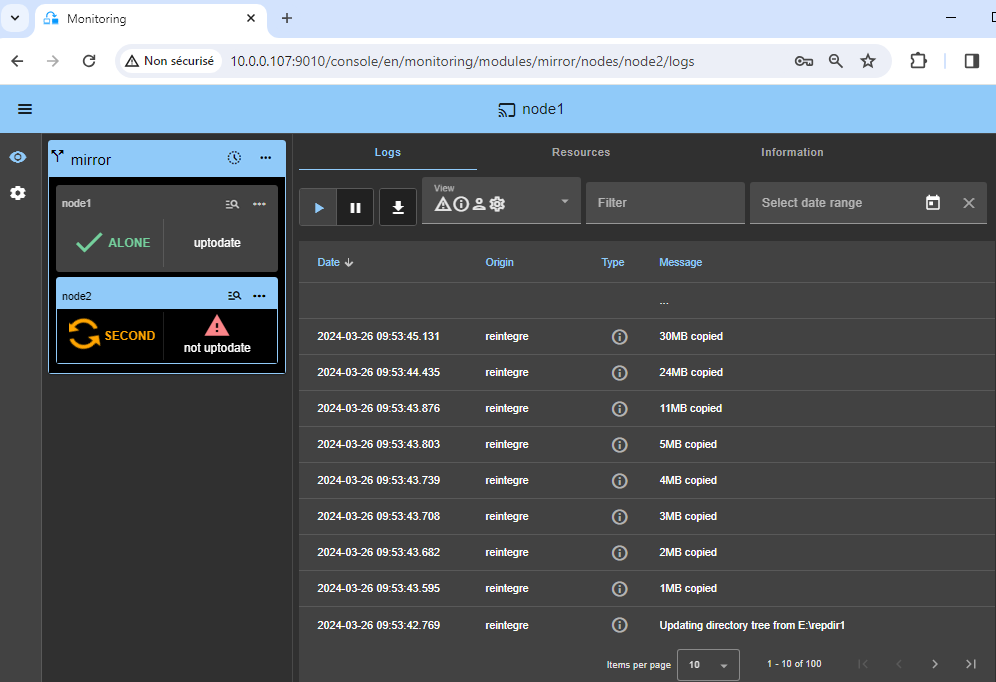Switch to the Information tab

792,152
